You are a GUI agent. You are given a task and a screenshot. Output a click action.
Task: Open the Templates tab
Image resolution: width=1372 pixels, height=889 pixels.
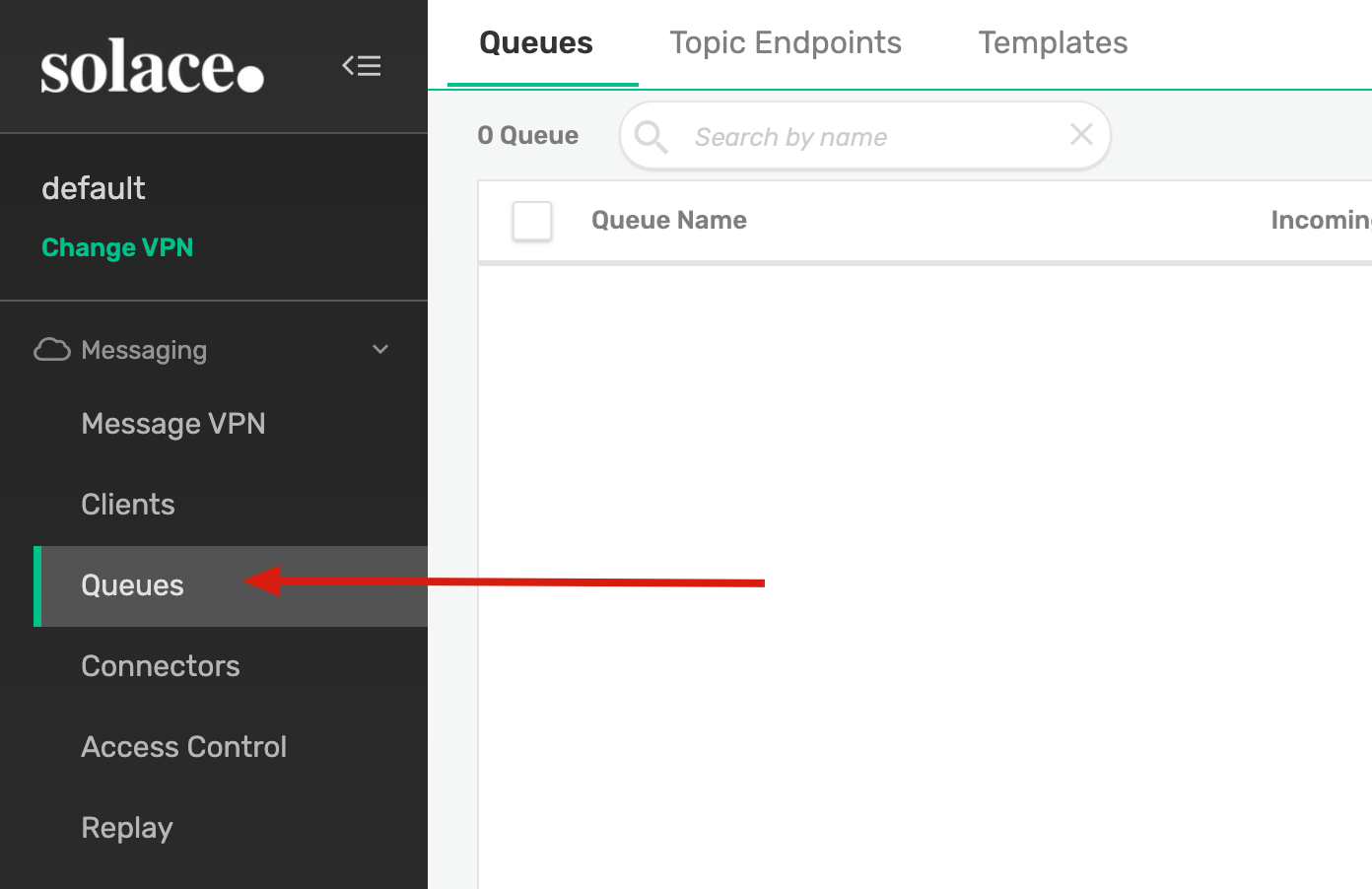[1053, 43]
